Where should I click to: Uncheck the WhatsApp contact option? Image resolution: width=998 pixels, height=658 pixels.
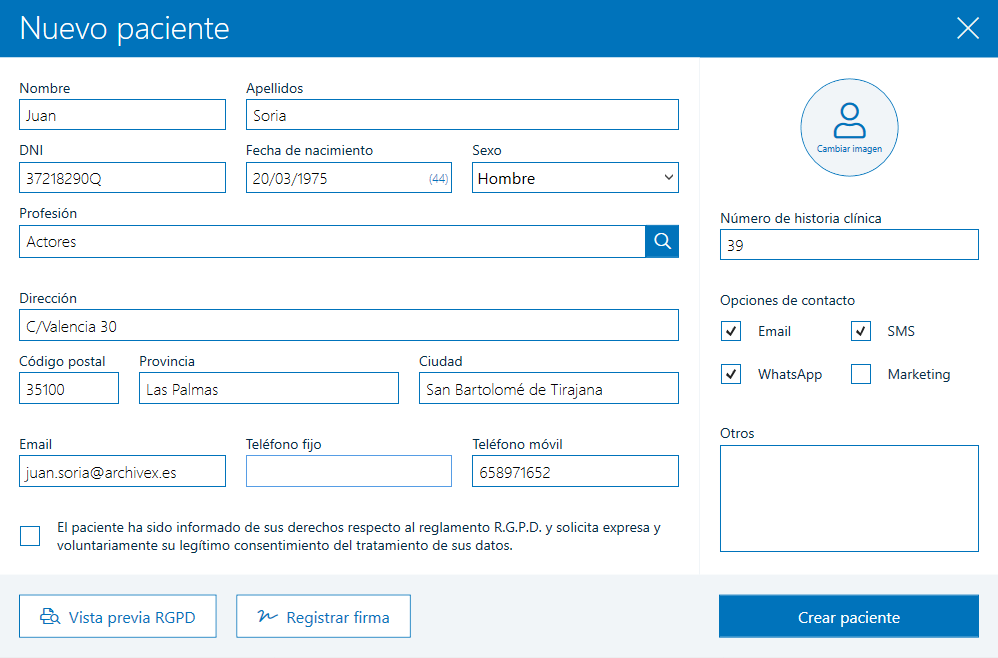(732, 374)
